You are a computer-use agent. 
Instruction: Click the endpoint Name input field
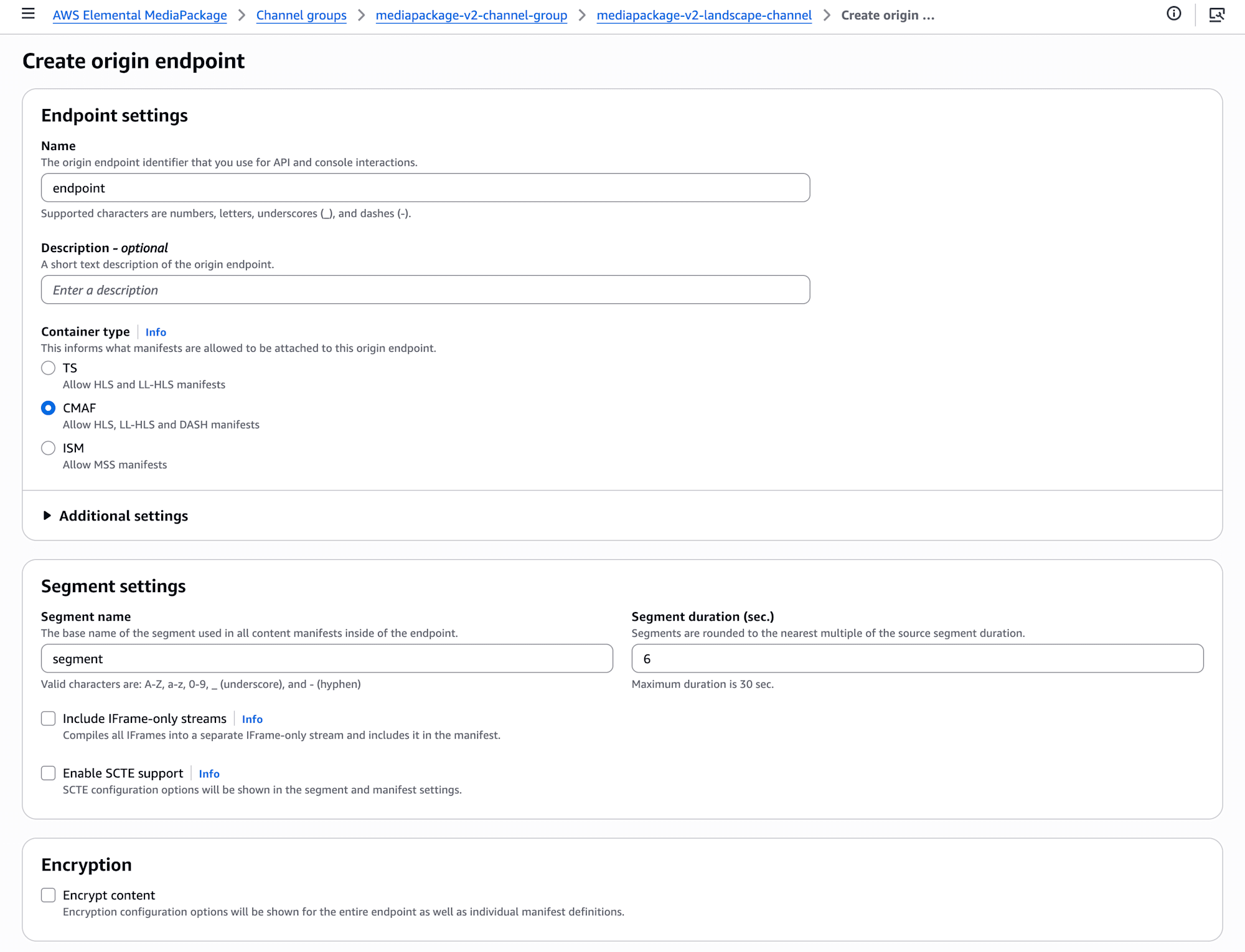[425, 188]
